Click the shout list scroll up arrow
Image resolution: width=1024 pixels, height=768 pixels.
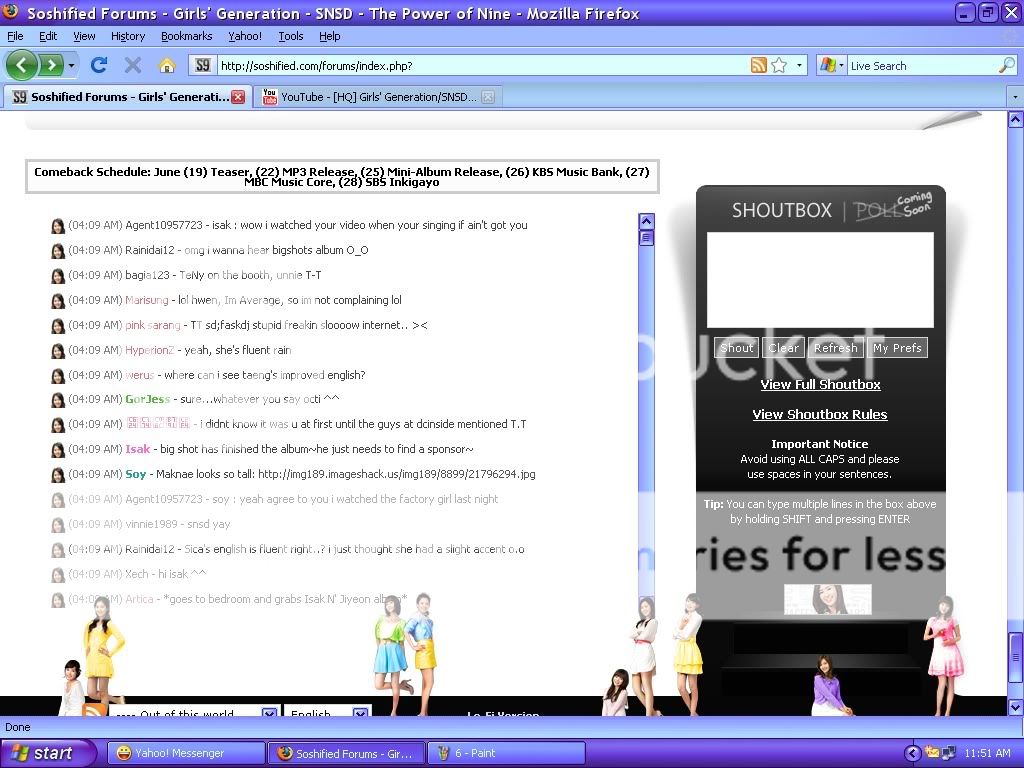pyautogui.click(x=646, y=221)
